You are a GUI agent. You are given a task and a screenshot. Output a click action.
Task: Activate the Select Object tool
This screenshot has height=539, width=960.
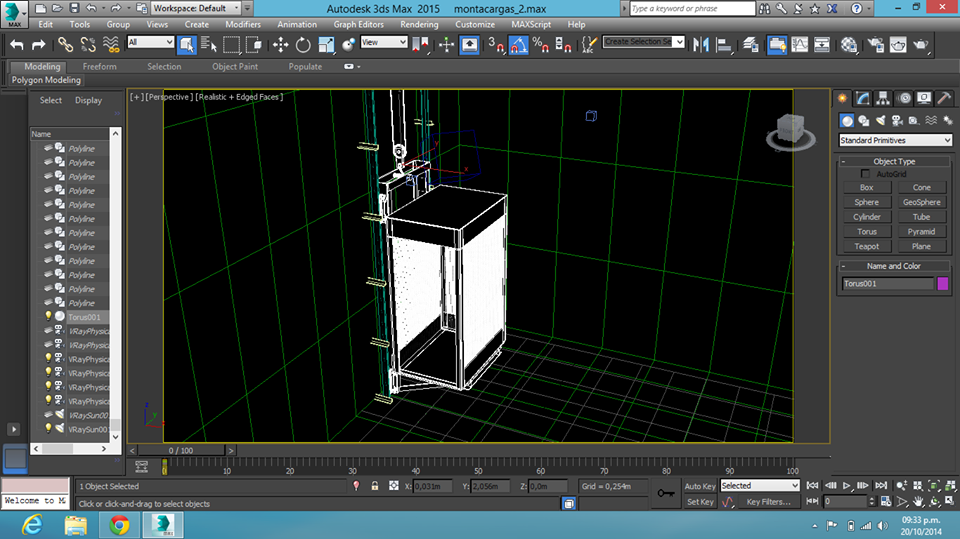186,44
